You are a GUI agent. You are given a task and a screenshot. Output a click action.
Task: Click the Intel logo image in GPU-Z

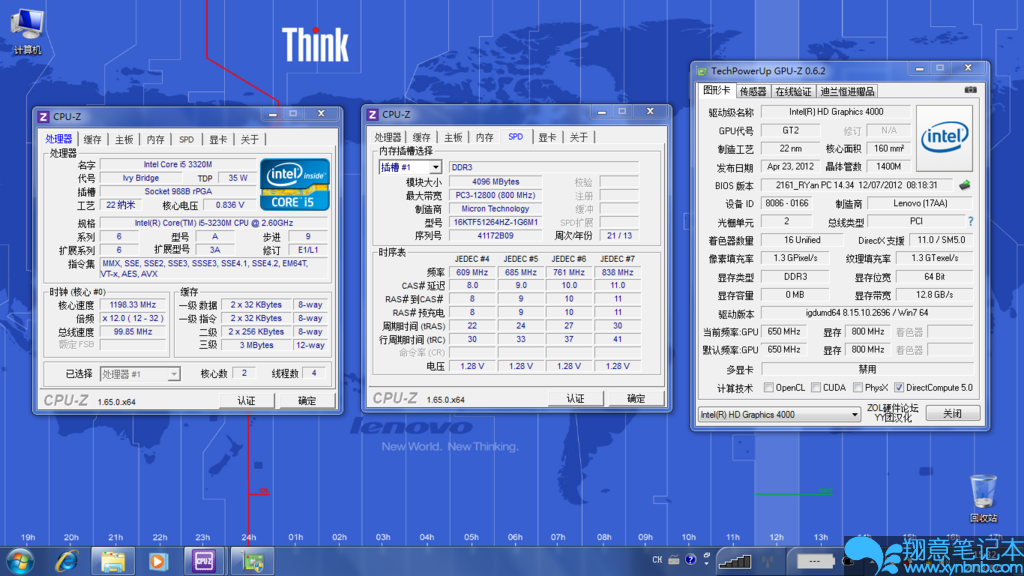944,138
